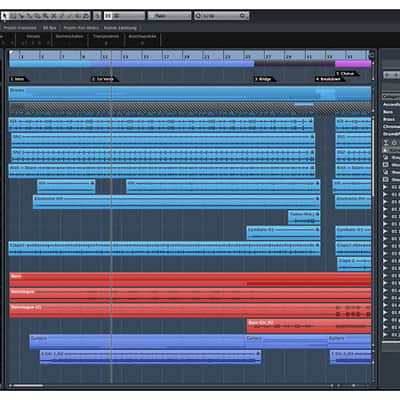This screenshot has width=400, height=400.
Task: Click the light blue first arranger section
Action: pyautogui.click(x=50, y=64)
